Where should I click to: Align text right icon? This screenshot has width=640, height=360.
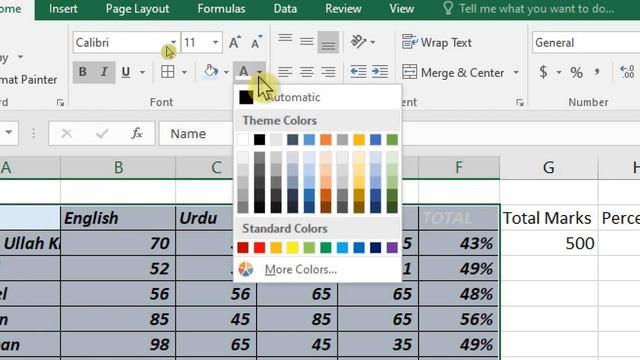click(x=328, y=72)
